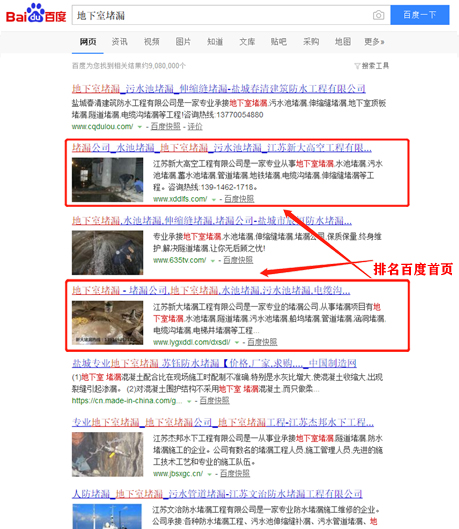Viewport: 459px width, 529px height.
Task: Open 百度快照 for www.cqdulou.com result
Action: point(166,127)
